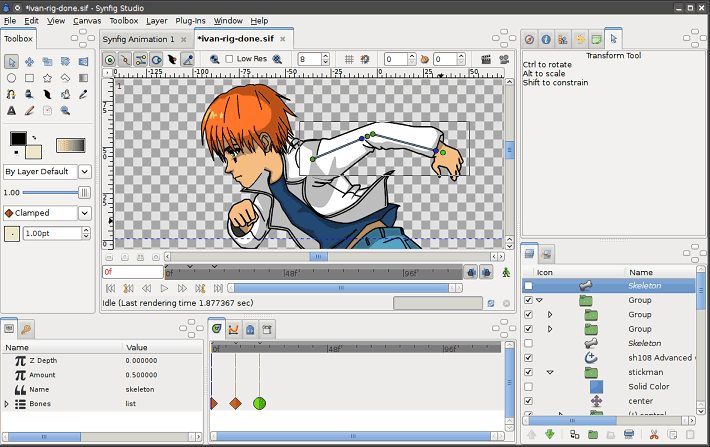710x447 pixels.
Task: Enable the Low Res checkbox
Action: (x=230, y=59)
